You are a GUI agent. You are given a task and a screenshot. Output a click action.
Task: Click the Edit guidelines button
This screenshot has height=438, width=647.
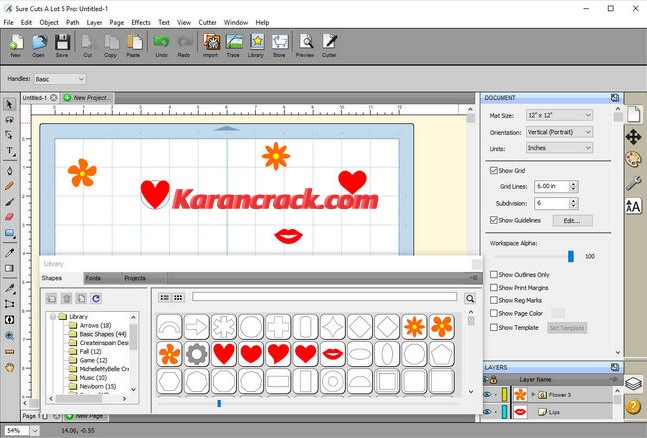tap(572, 220)
